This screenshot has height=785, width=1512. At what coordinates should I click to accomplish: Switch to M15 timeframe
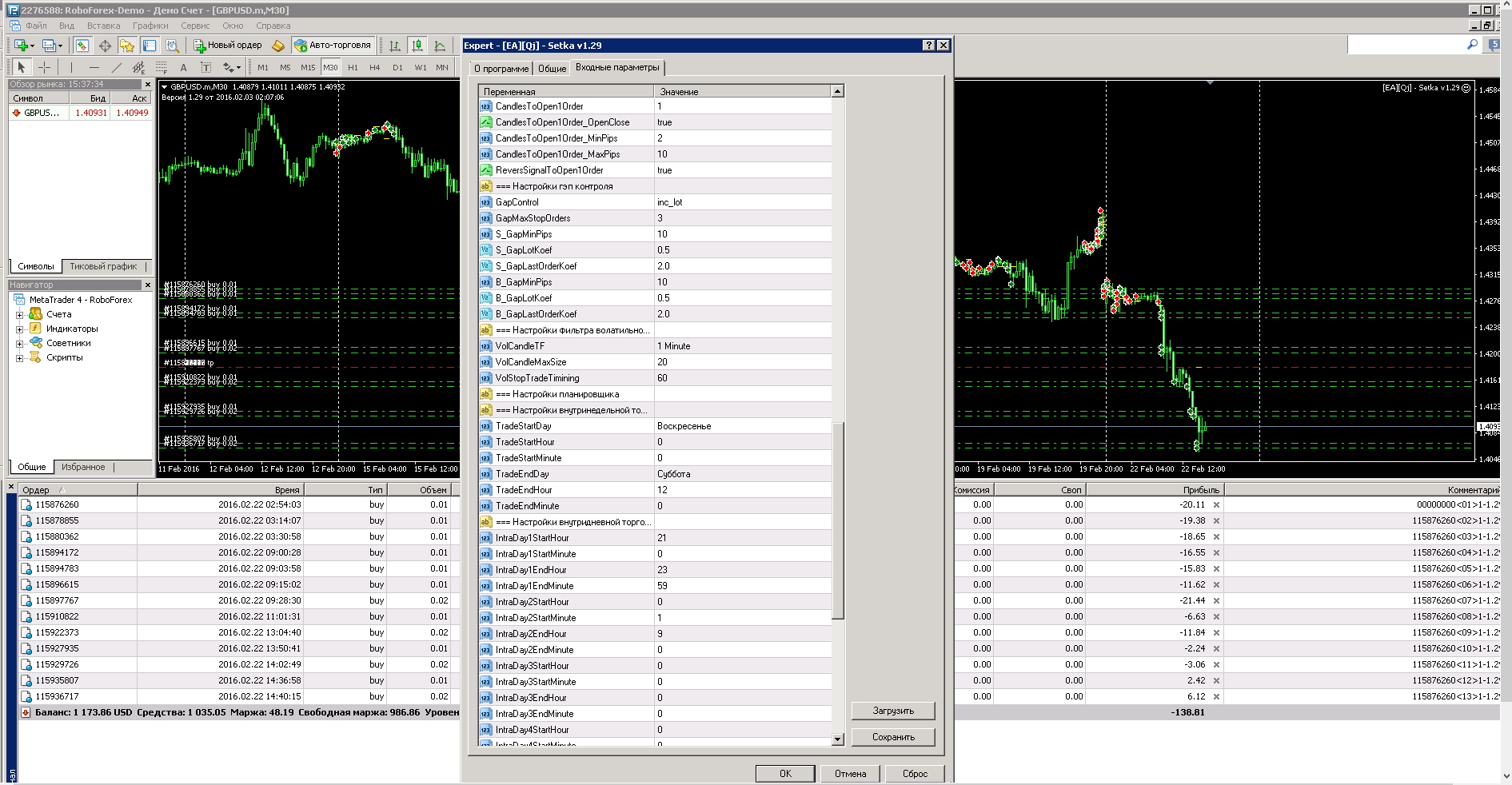(308, 67)
